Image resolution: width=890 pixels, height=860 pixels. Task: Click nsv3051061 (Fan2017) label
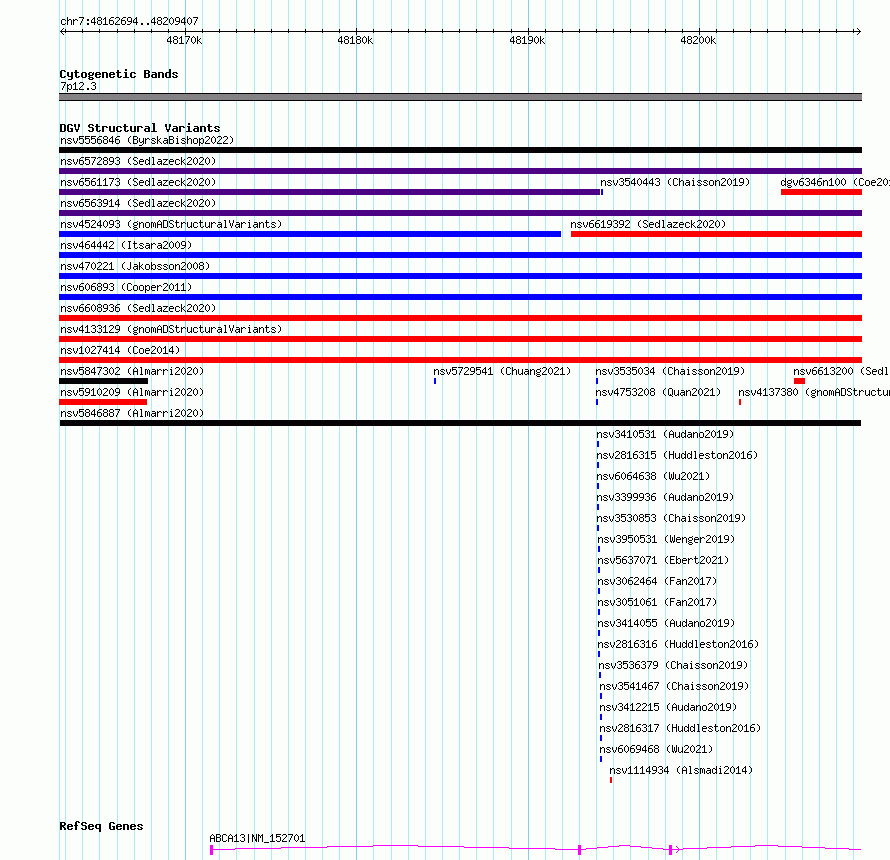coord(657,602)
